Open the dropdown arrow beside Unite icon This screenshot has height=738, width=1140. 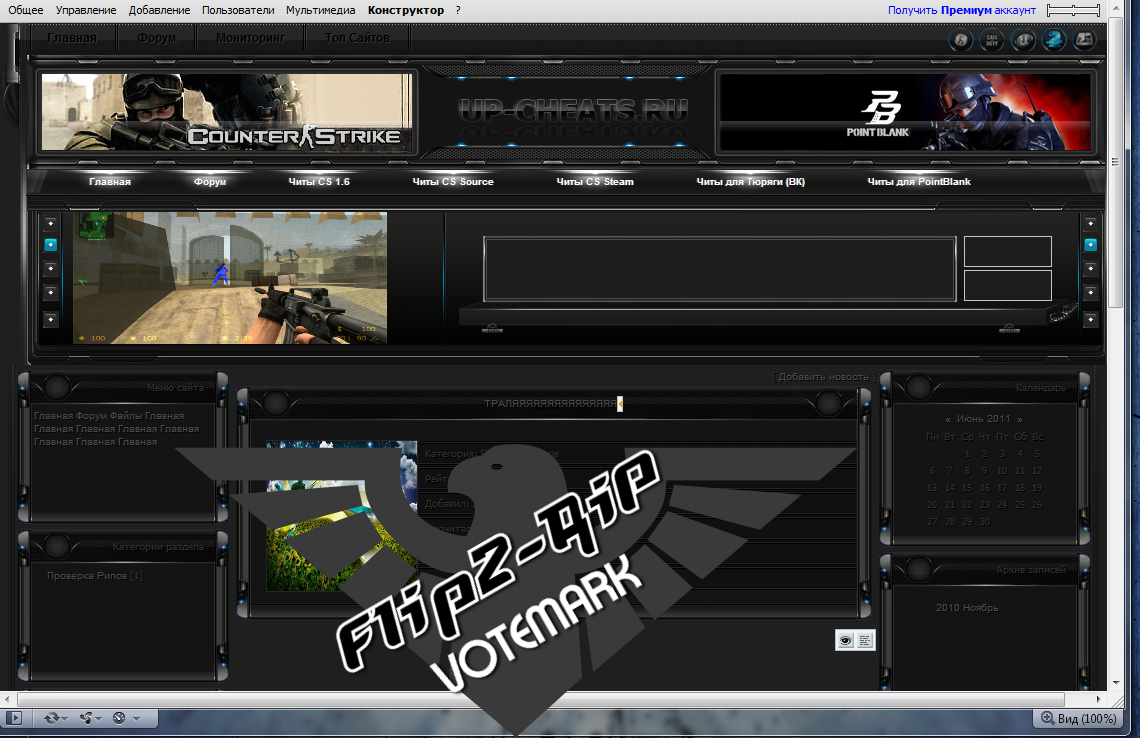98,719
